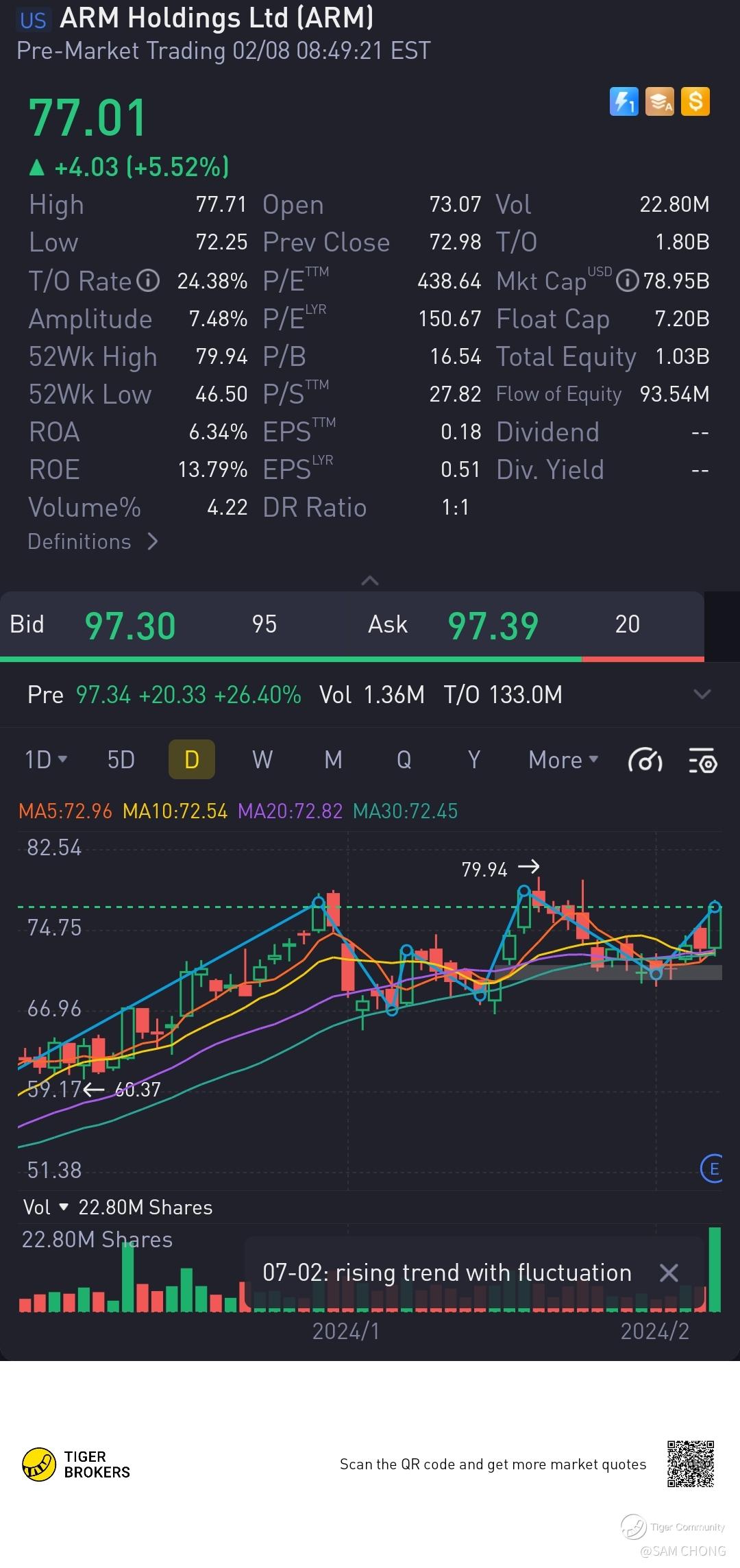Tap the blue lightning badge icon
740x1568 pixels.
624,101
